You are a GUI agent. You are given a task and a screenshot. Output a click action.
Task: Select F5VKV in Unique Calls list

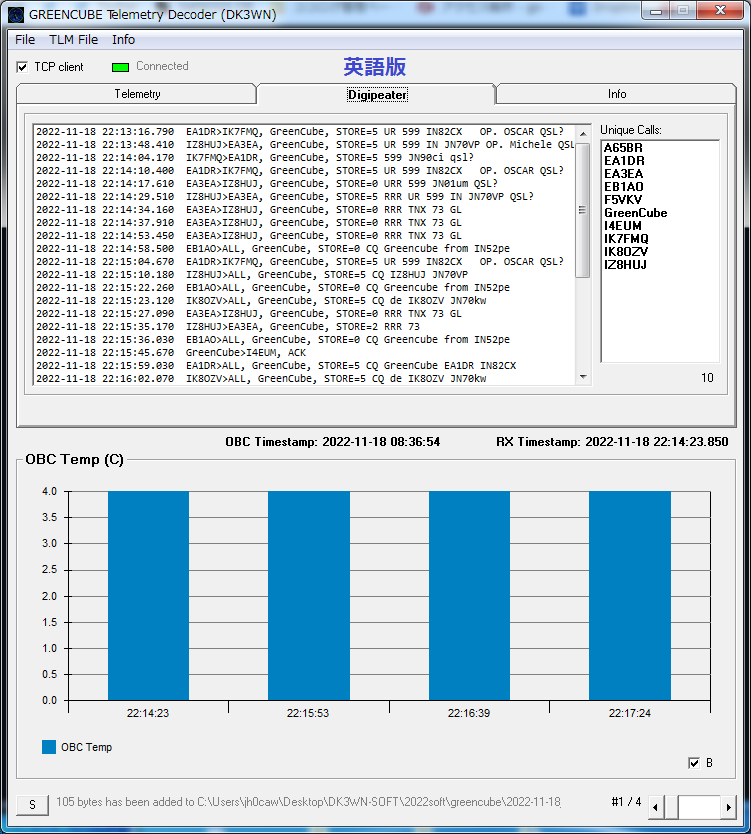coord(623,199)
